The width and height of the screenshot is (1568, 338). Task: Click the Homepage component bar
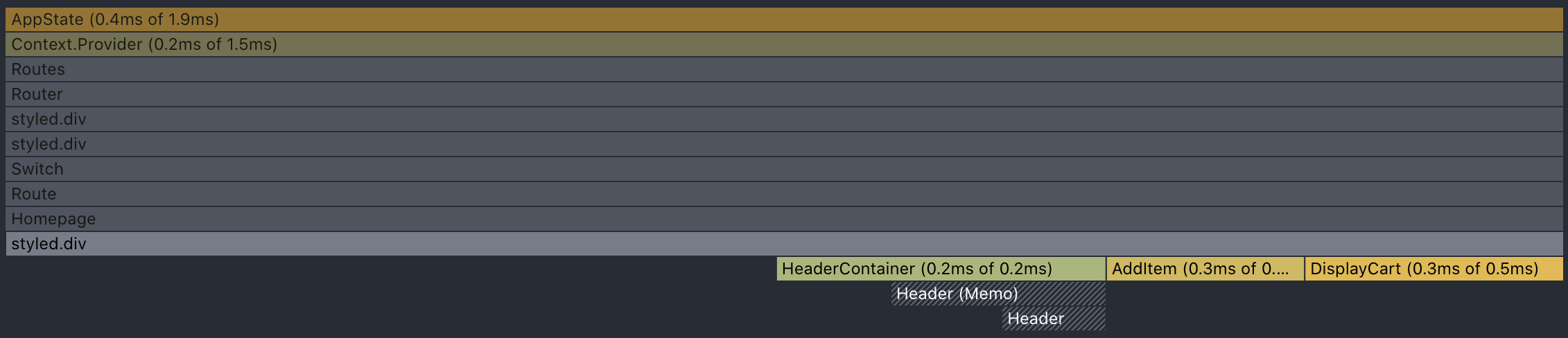(783, 219)
